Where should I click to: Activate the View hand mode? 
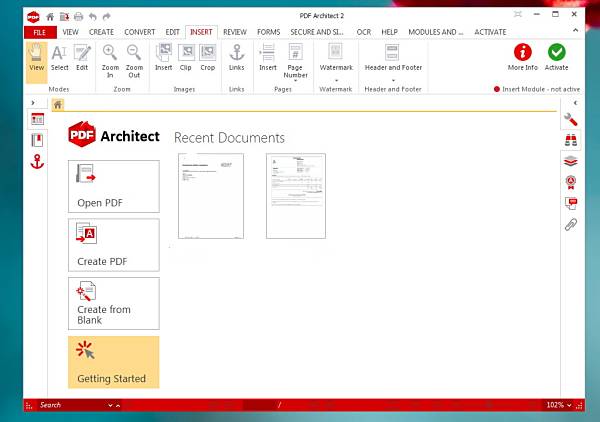[x=37, y=58]
